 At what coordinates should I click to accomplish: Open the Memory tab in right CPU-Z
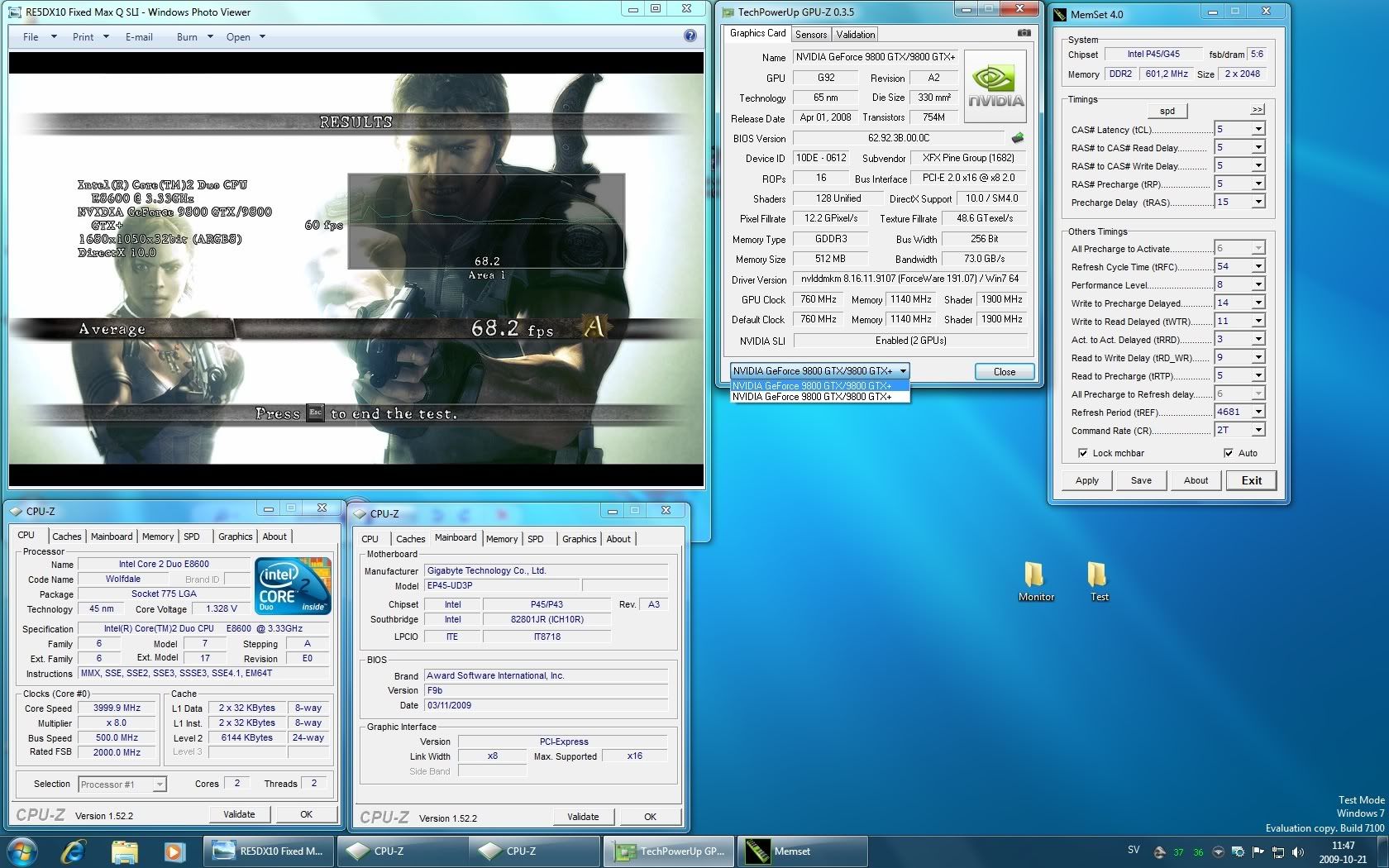501,539
